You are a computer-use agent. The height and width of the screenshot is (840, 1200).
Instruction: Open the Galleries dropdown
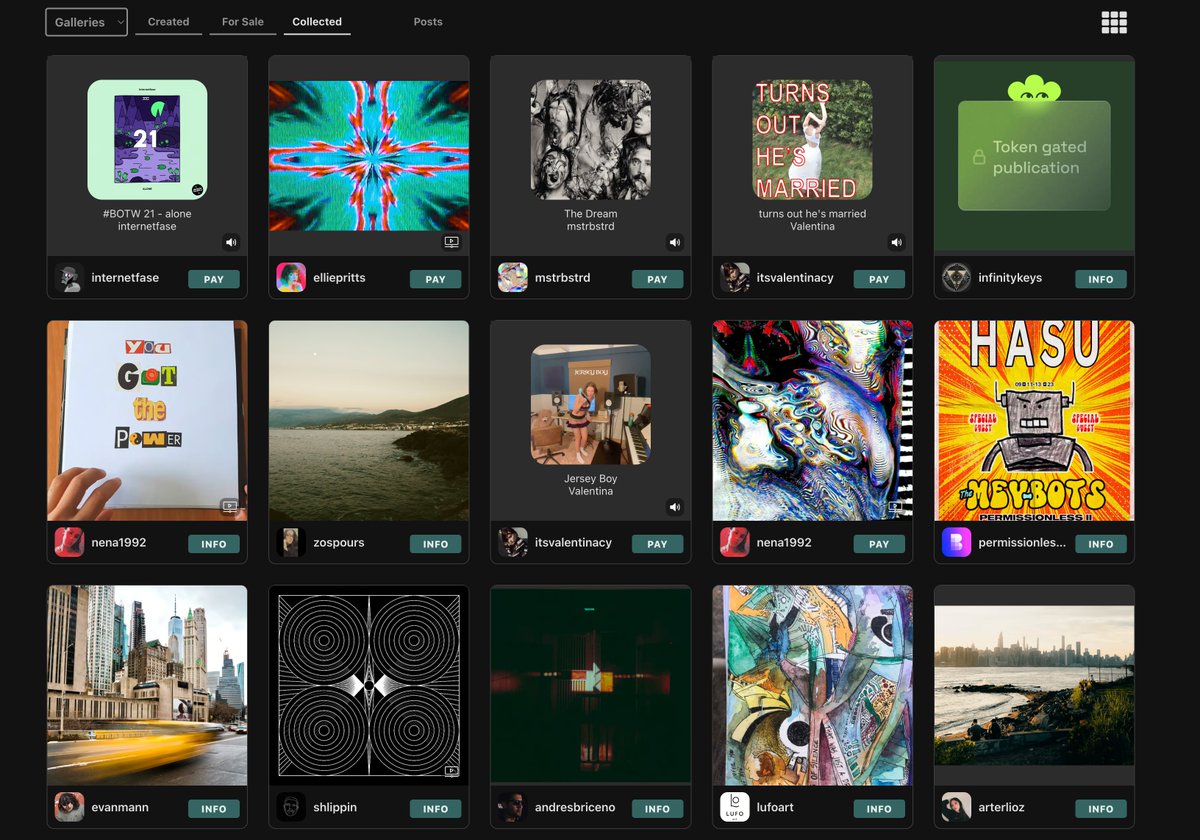[x=86, y=22]
